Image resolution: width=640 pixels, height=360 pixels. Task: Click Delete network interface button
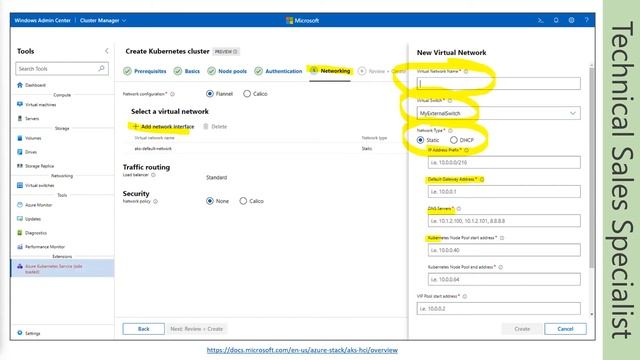point(215,127)
